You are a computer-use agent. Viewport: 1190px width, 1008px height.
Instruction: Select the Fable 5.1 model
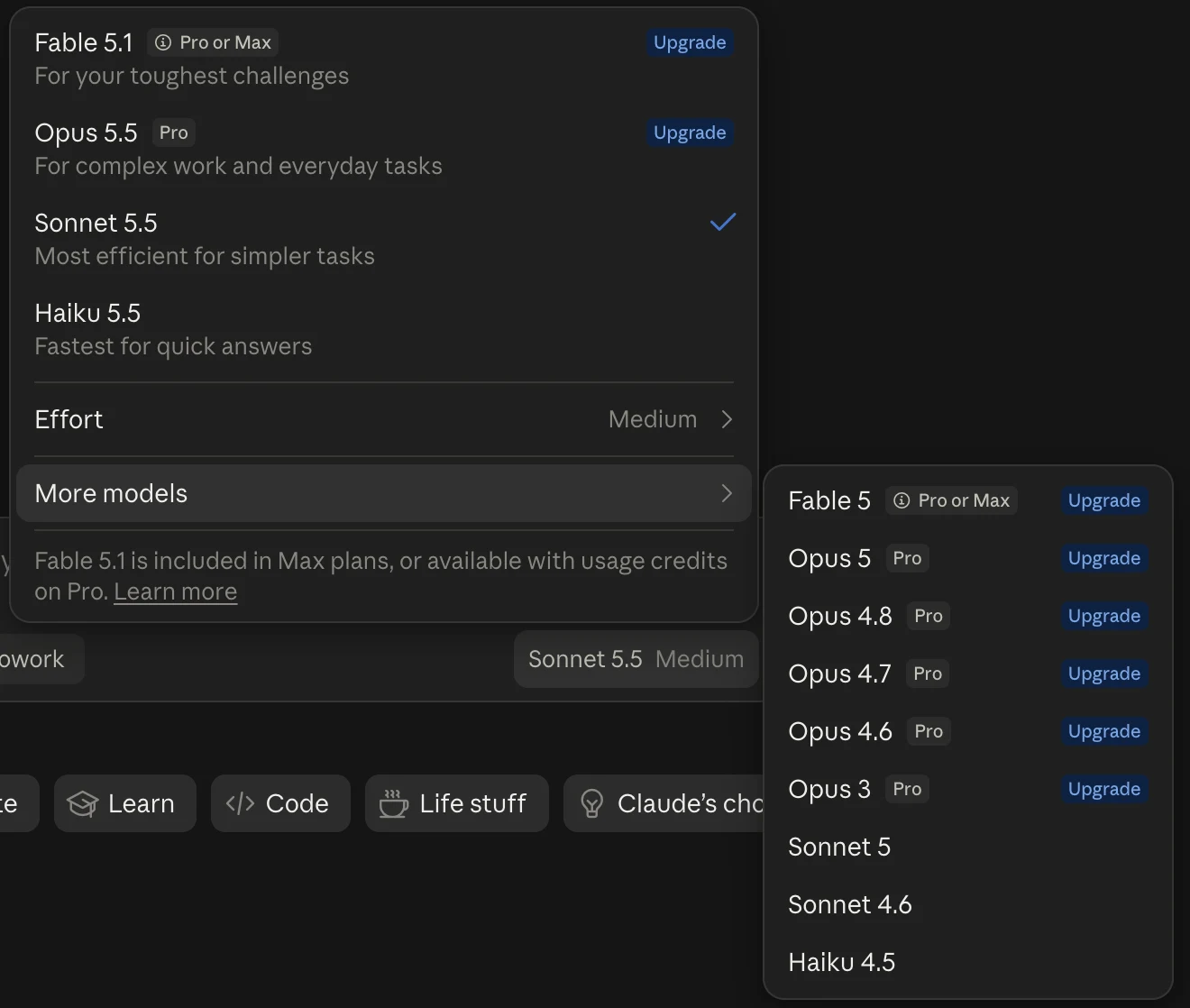tap(384, 59)
